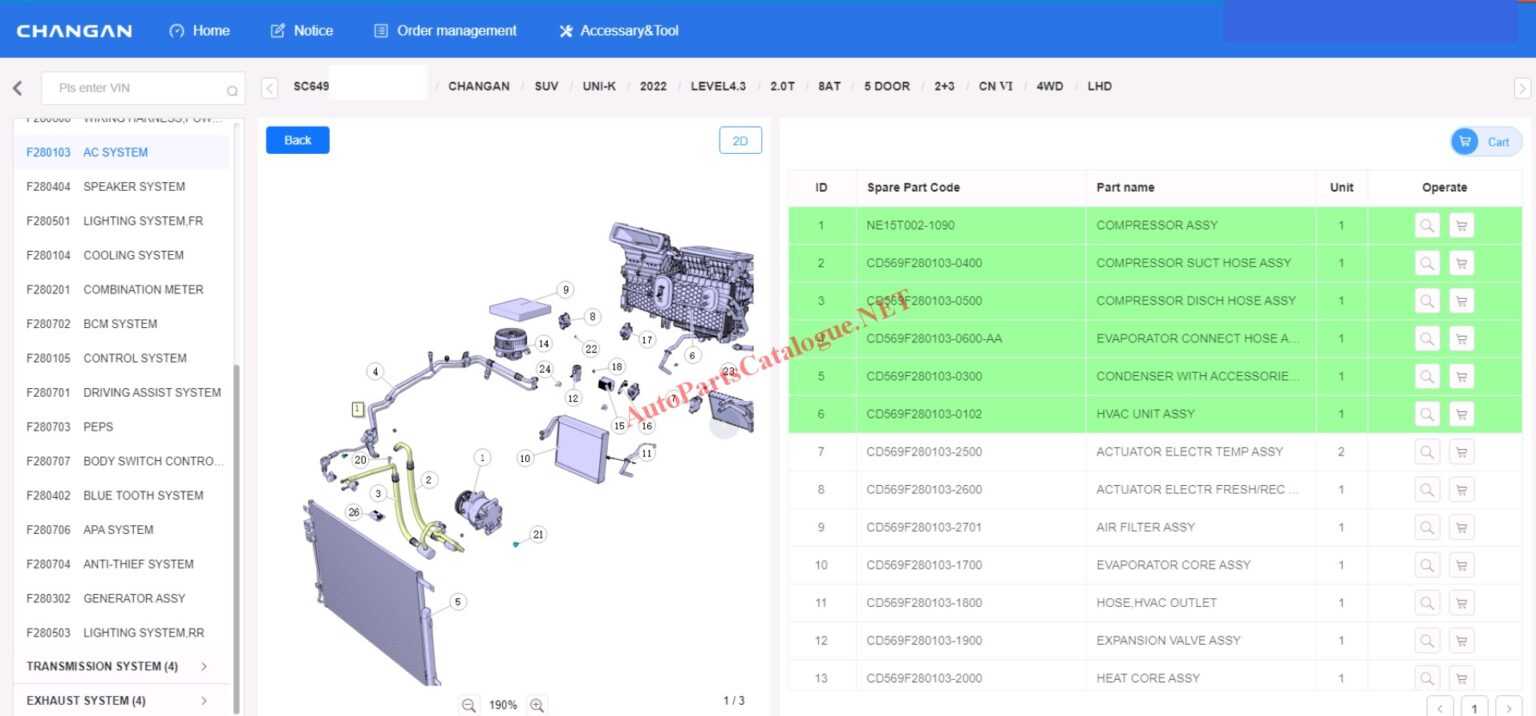Viewport: 1536px width, 716px height.
Task: Open detail view magnifier for COMPRESSOR ASSY
Action: (x=1427, y=225)
